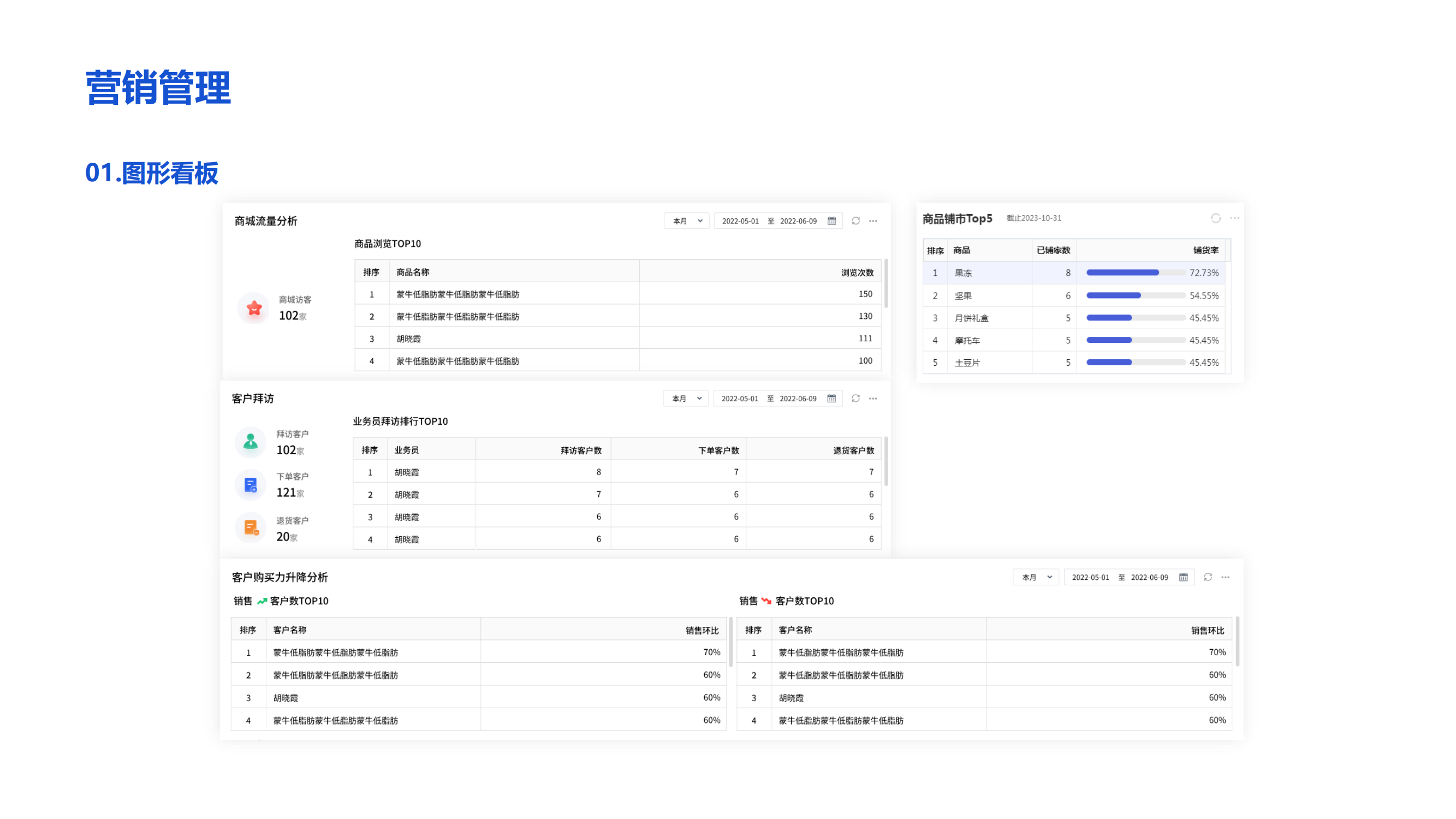Expand 本月 dropdown in 客户购买力升降分析
The image size is (1456, 819).
1036,577
